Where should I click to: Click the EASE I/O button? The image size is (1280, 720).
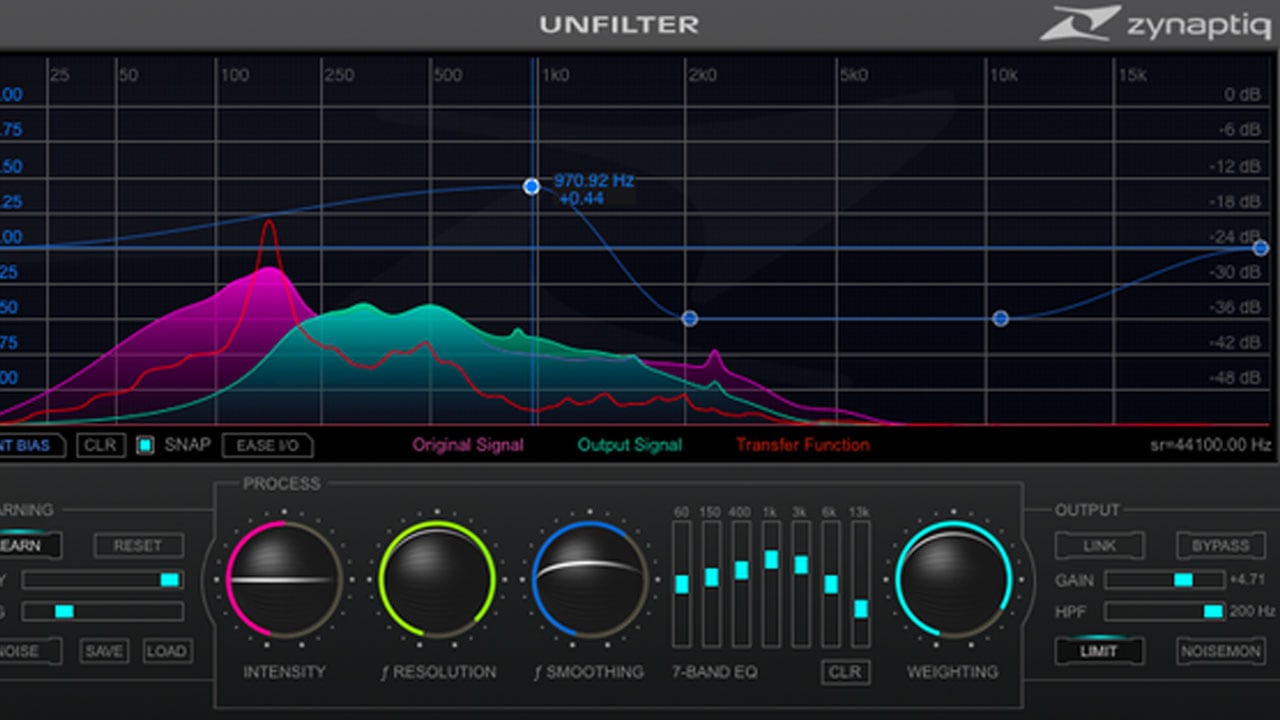click(x=267, y=445)
